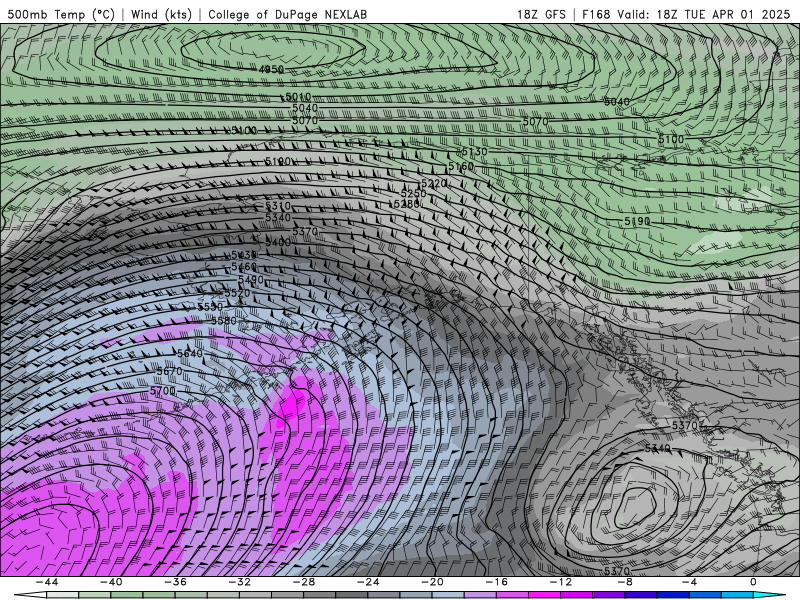Screen dimensions: 800x600
Task: Click the 0 color scale label
Action: [753, 582]
